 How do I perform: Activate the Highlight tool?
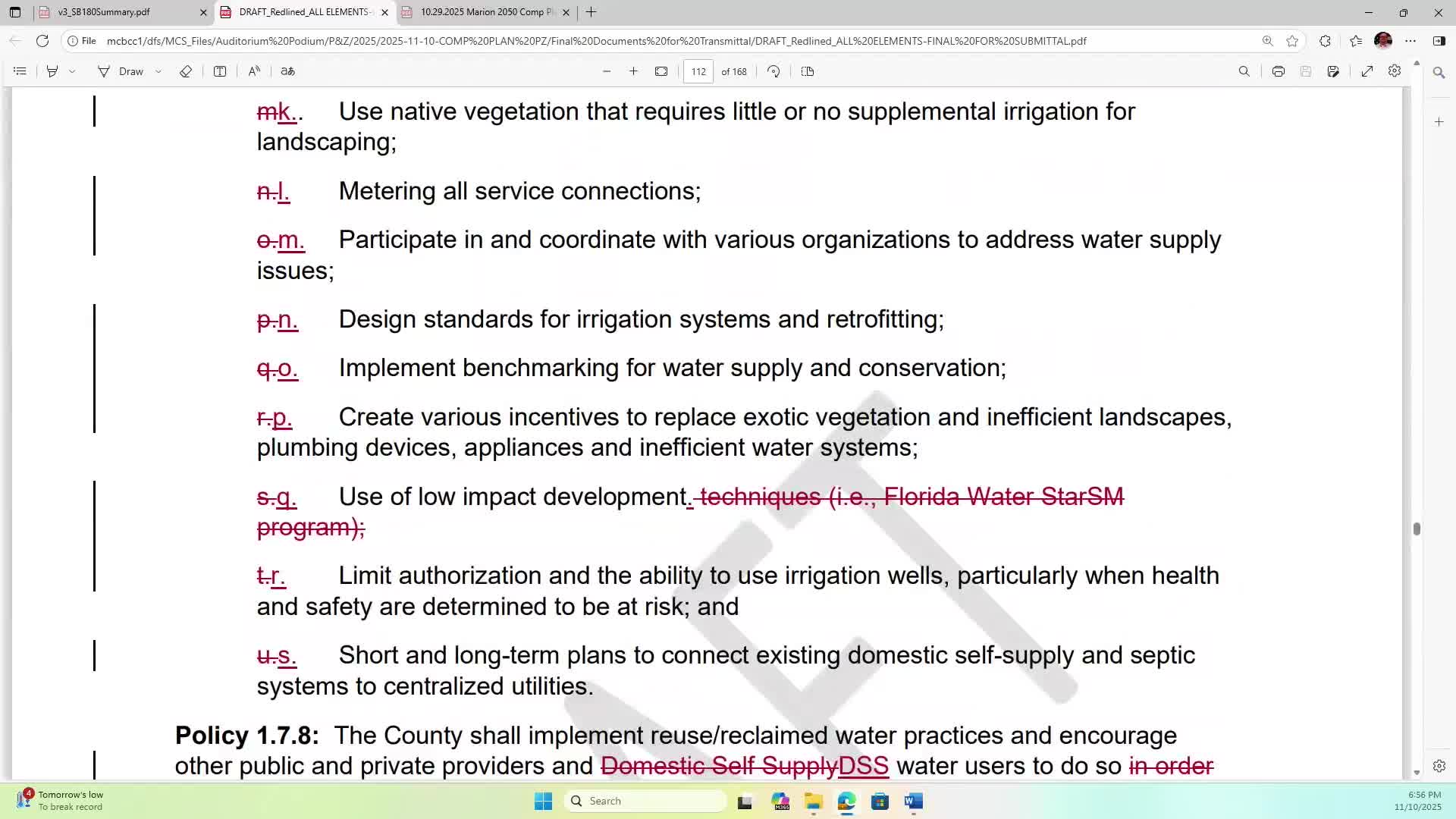click(x=52, y=71)
